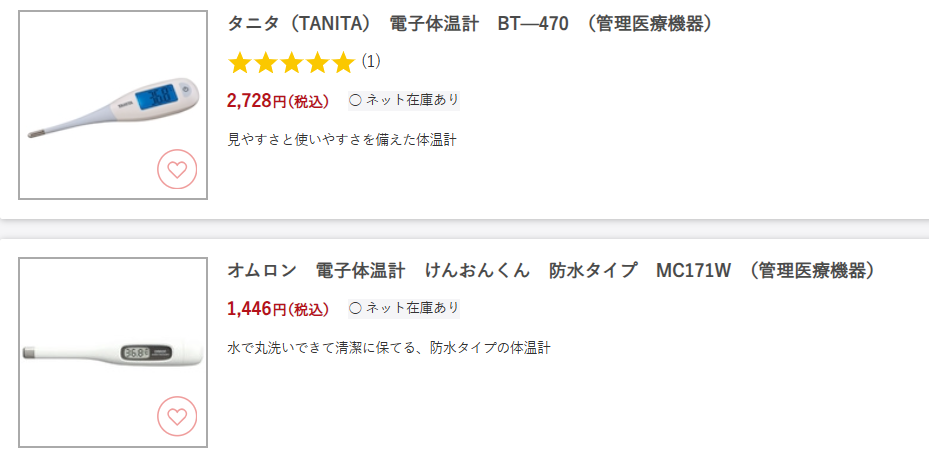This screenshot has width=929, height=459.
Task: Click the fourth yellow rating star
Action: 317,64
